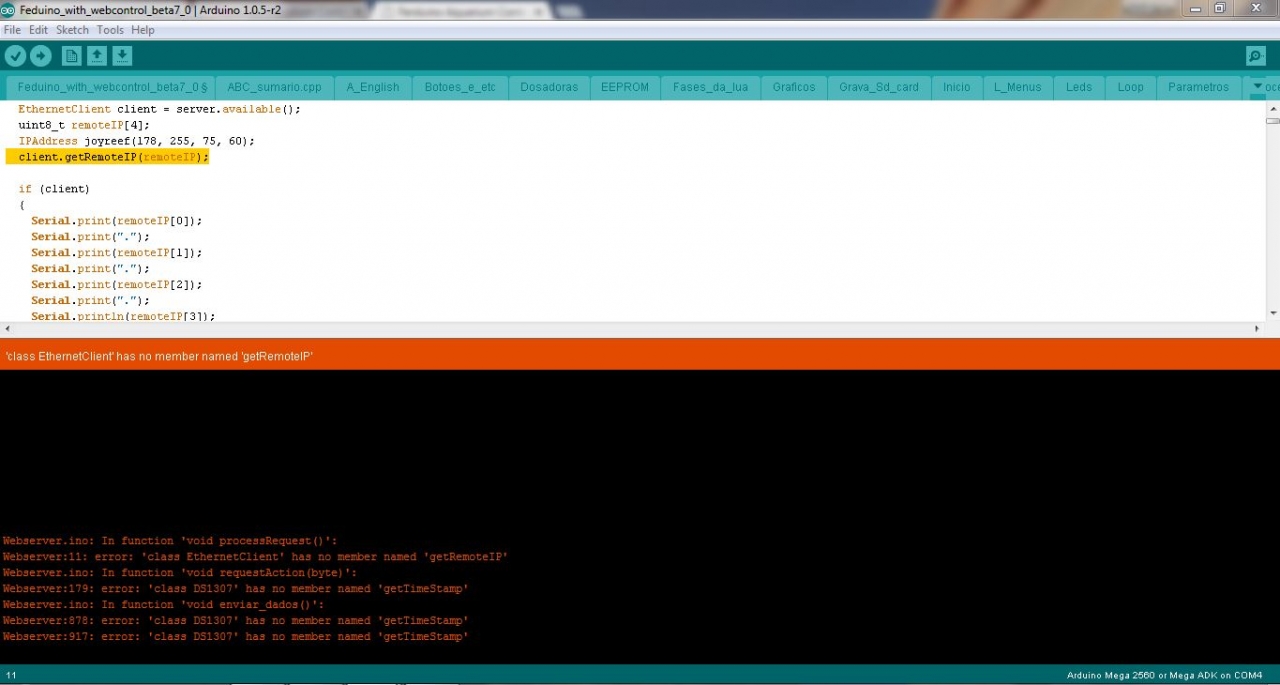Expand the tab list dropdown arrow
Screen dimensions: 1280x685
1258,87
